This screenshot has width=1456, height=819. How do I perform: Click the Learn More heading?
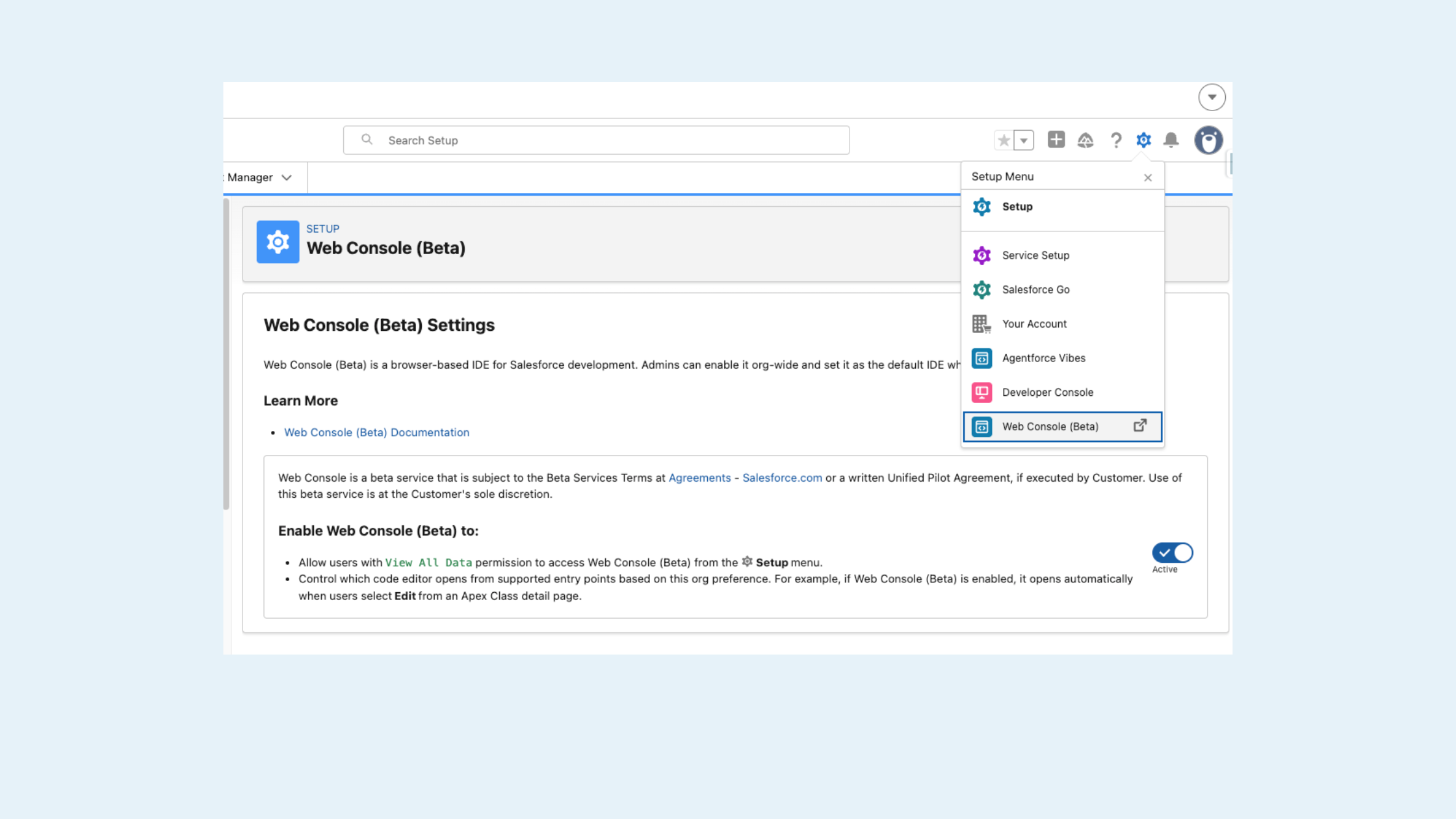pyautogui.click(x=300, y=401)
